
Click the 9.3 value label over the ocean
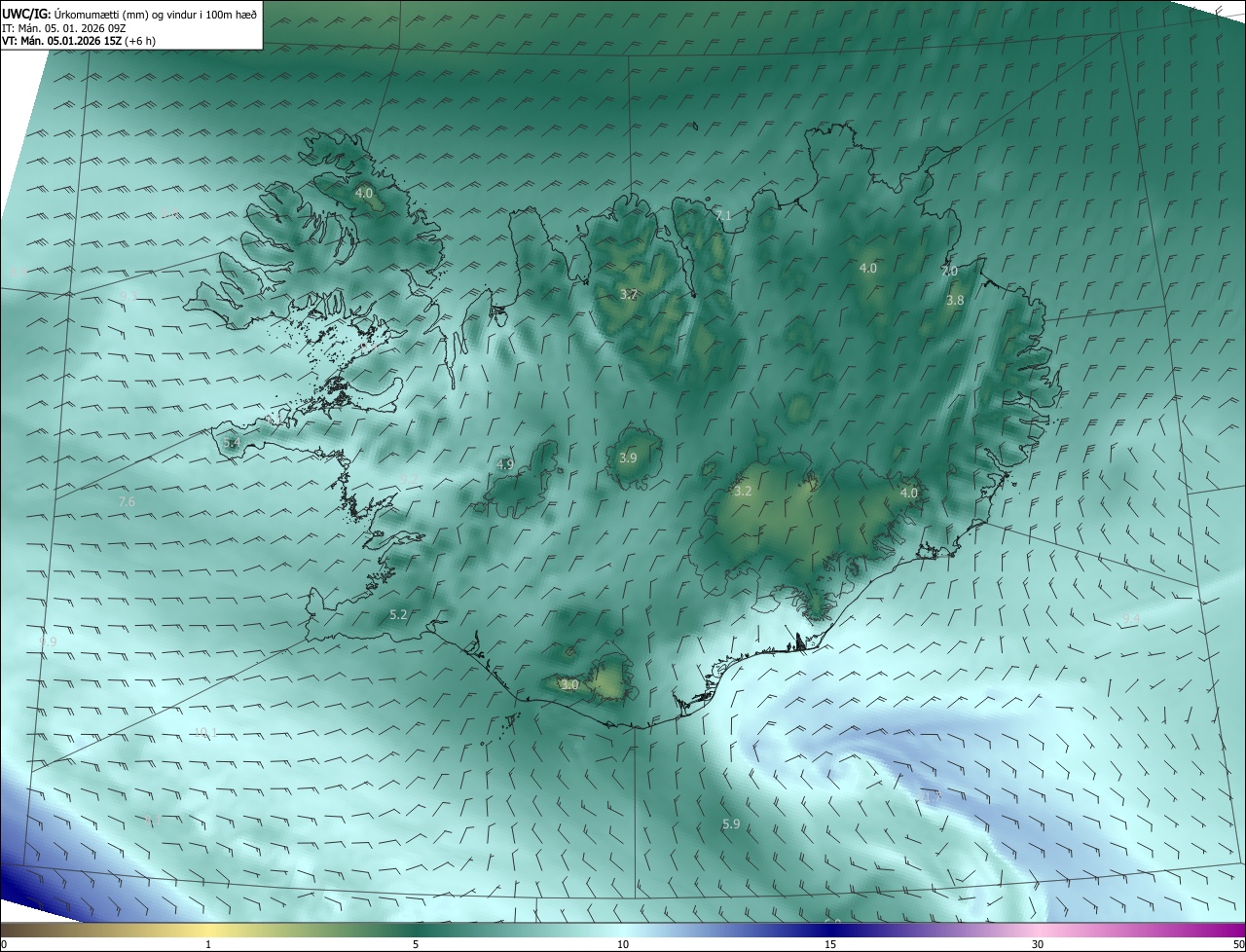coord(128,296)
